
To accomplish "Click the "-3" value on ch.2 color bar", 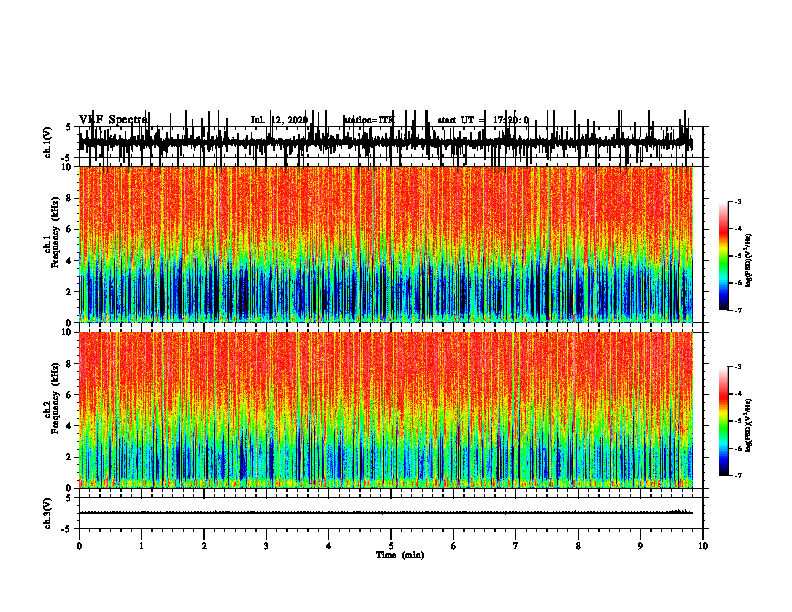I will [x=738, y=367].
